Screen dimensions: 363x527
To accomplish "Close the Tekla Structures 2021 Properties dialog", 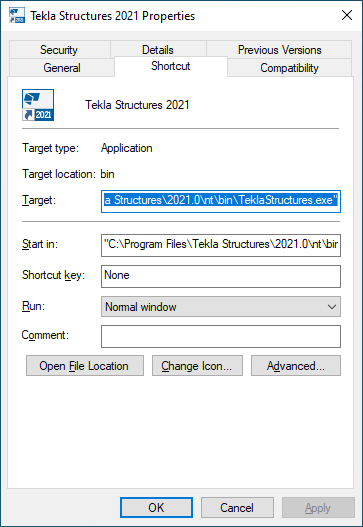I will [x=347, y=15].
